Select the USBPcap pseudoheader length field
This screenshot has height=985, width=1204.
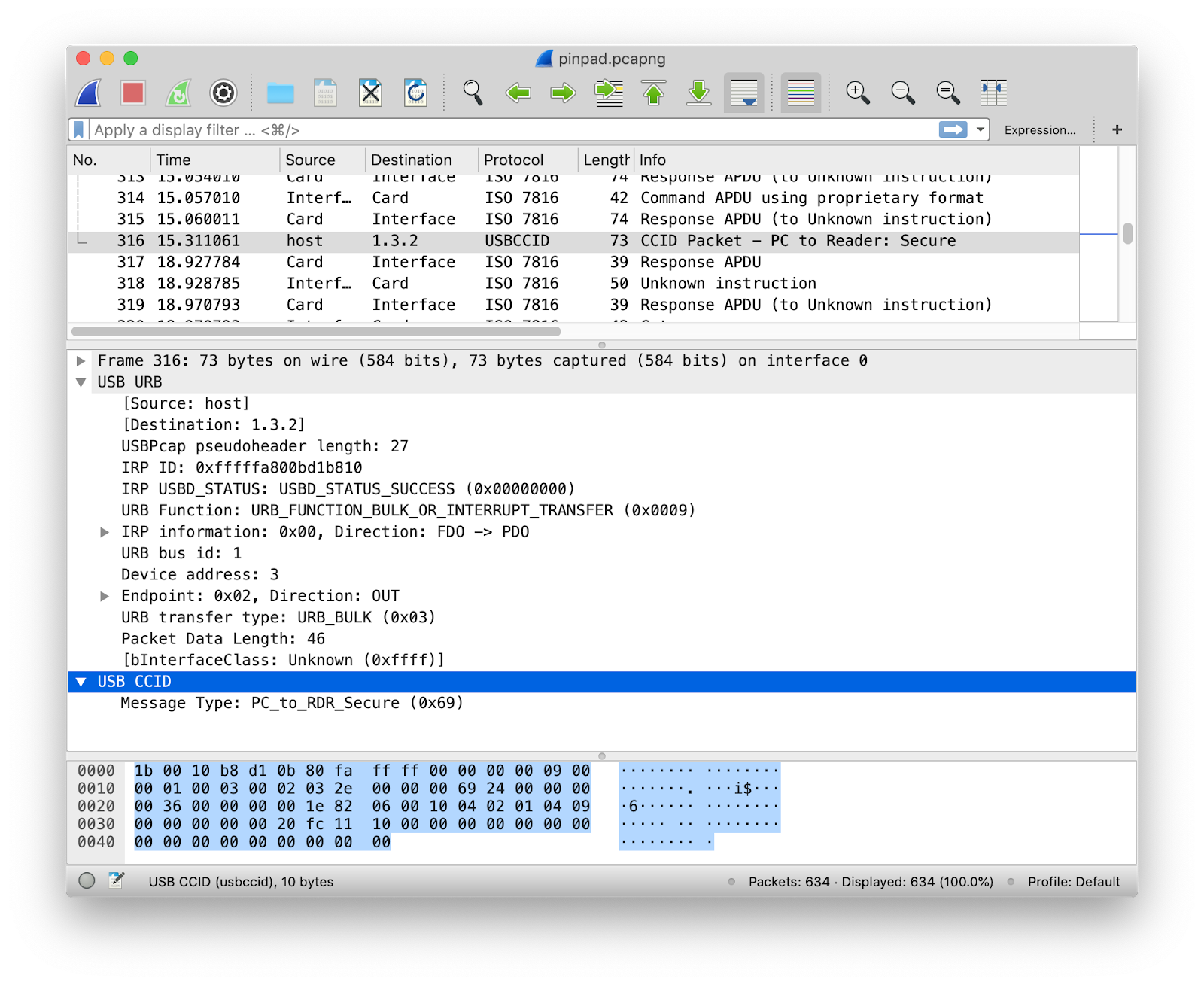tap(265, 446)
